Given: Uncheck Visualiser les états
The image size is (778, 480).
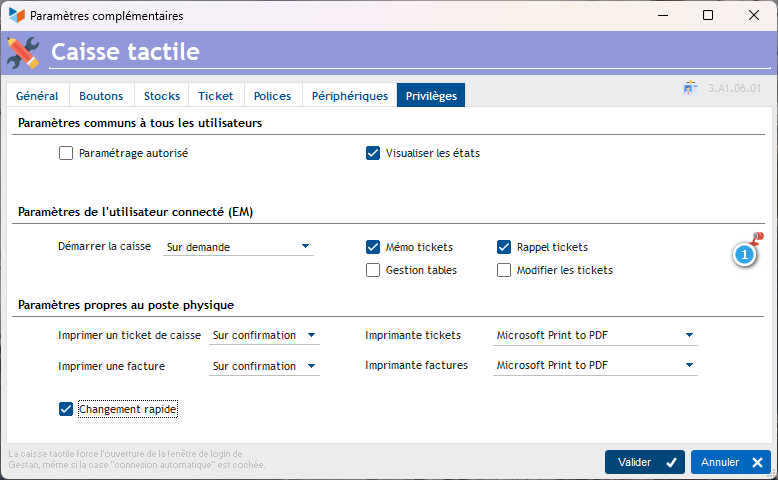Looking at the screenshot, I should point(373,153).
